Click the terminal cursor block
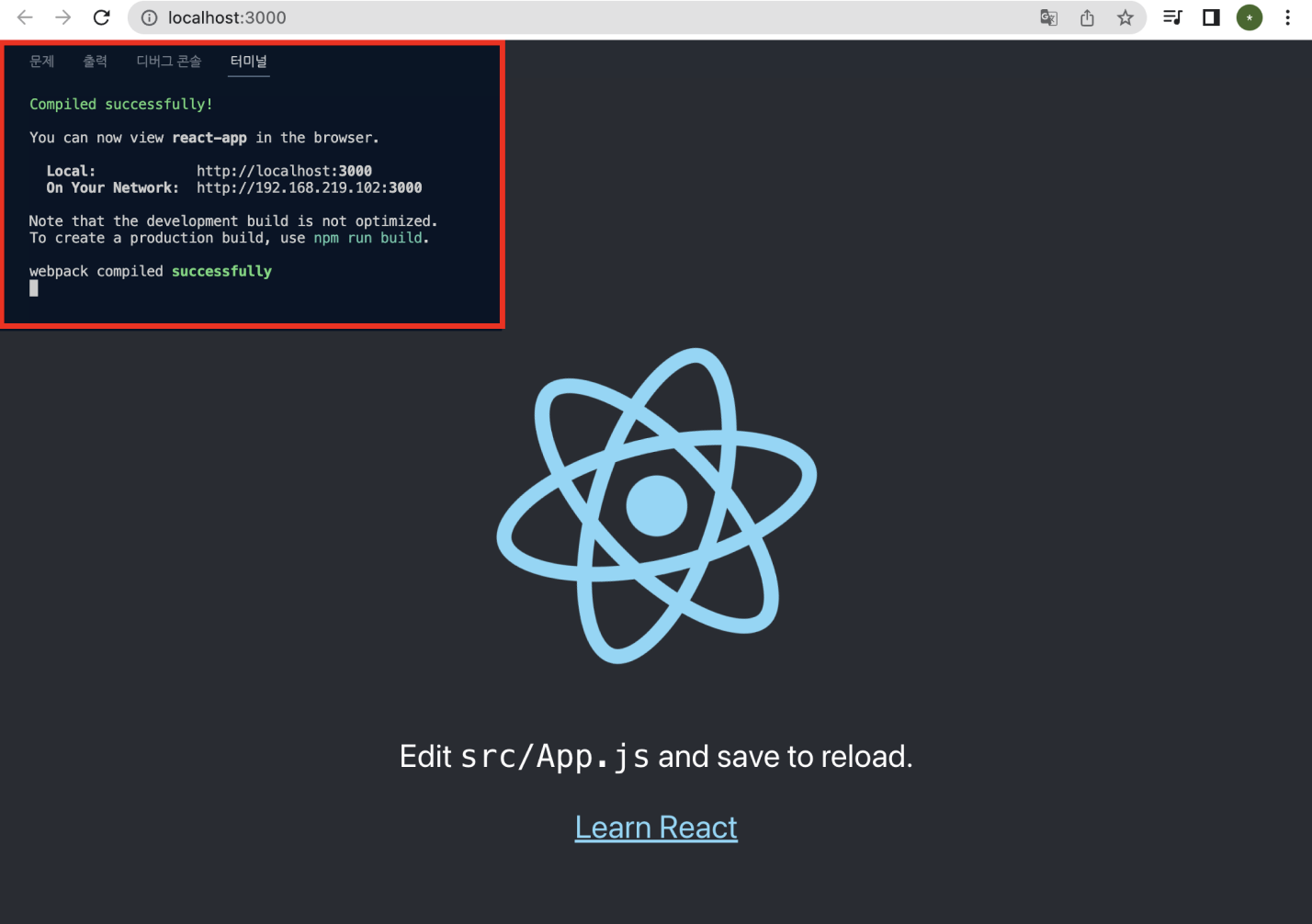The height and width of the screenshot is (924, 1312). [x=34, y=288]
